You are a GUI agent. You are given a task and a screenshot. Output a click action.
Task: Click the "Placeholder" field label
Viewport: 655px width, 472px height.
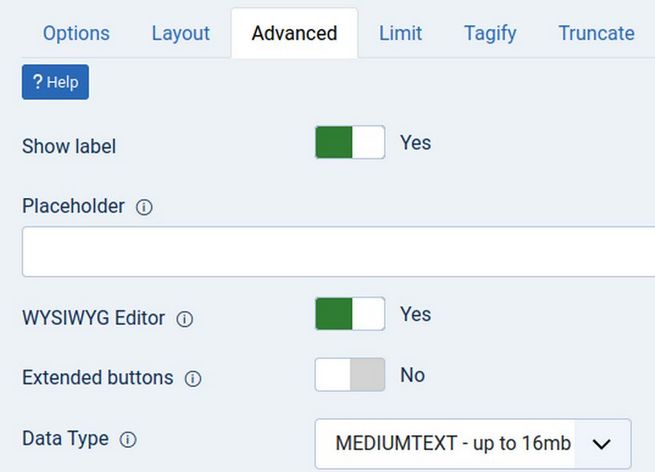(73, 206)
